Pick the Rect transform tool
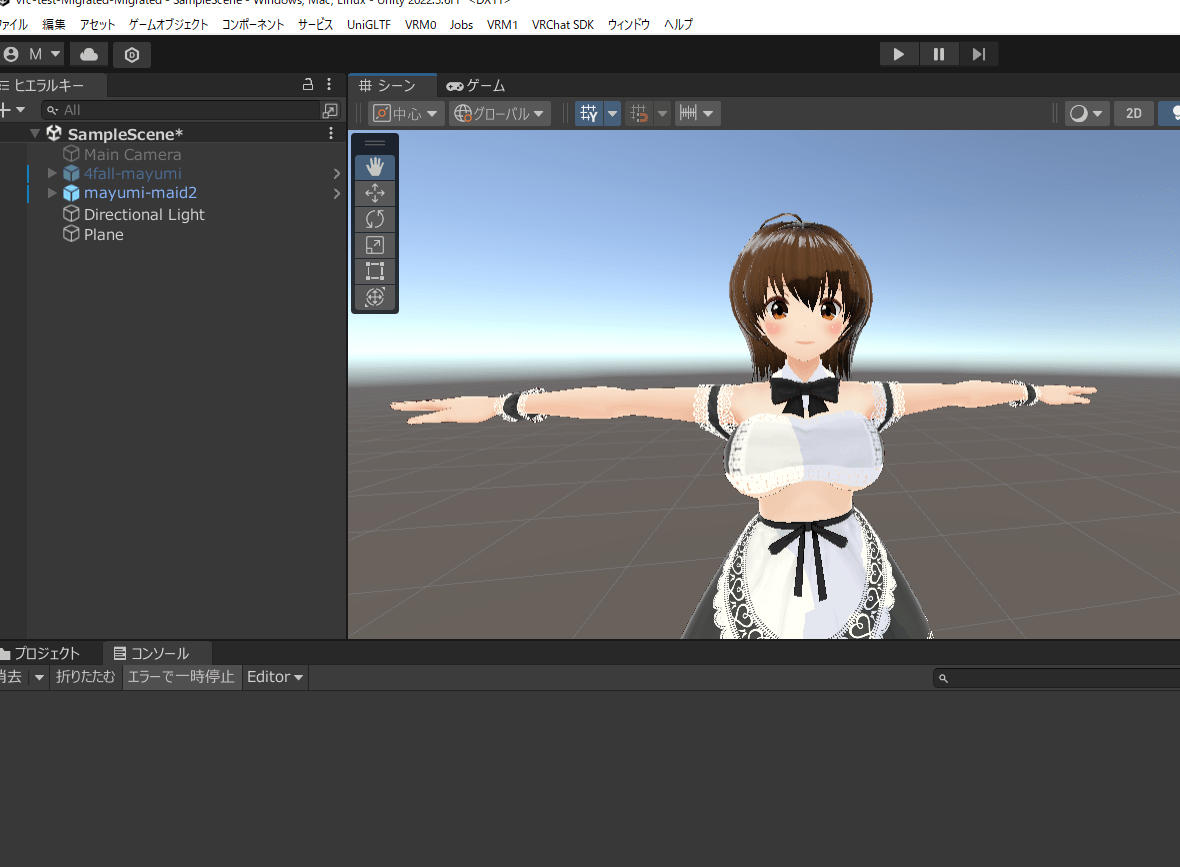 click(x=375, y=271)
